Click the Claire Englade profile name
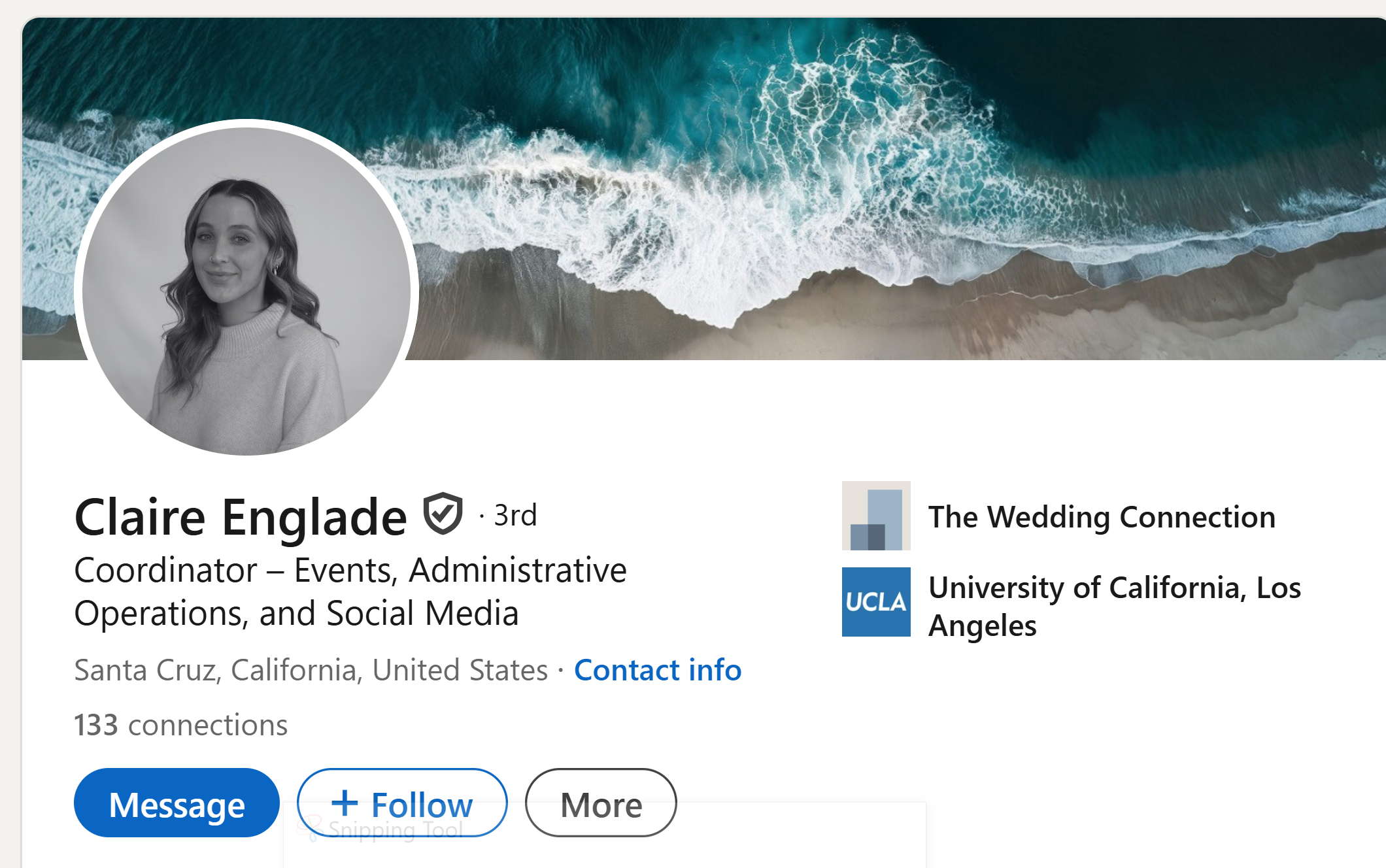The image size is (1386, 868). pyautogui.click(x=241, y=517)
